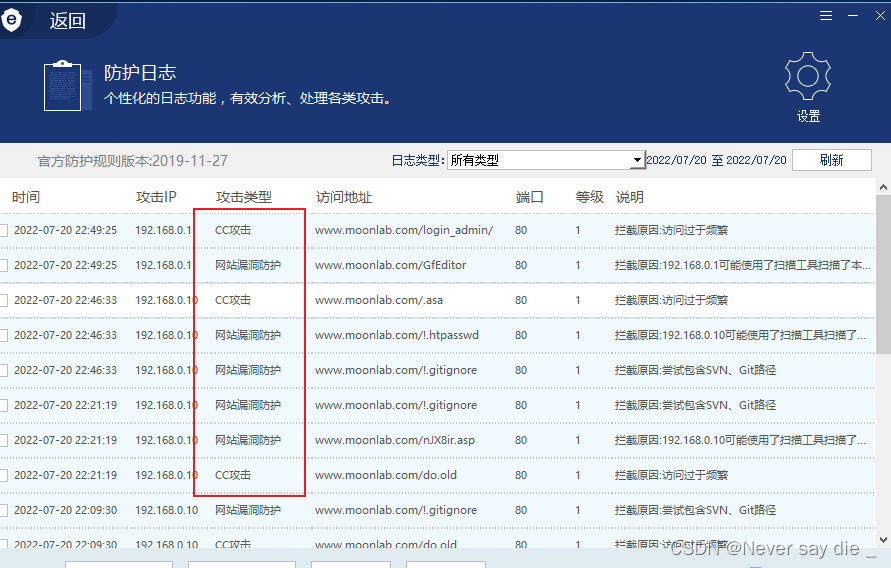This screenshot has height=568, width=891.
Task: Check the row for www.moonlab.com/!.htpasswd
Action: pyautogui.click(x=3, y=335)
